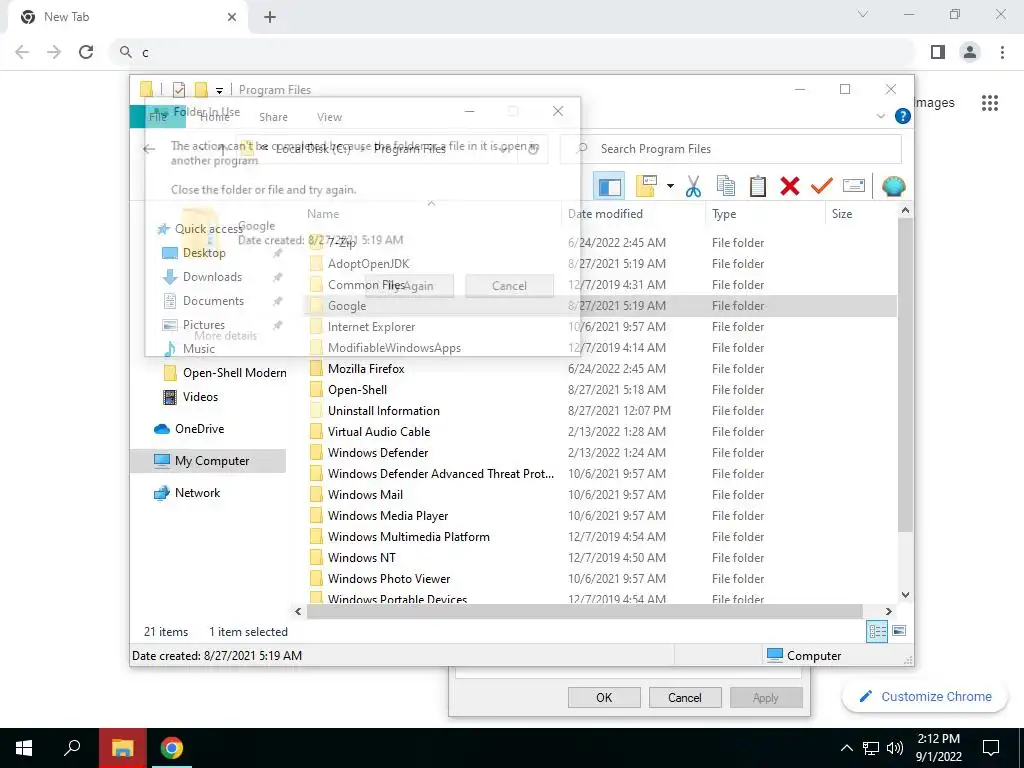Click the Search Program Files box
Screen dimensions: 1024x768
(x=731, y=149)
